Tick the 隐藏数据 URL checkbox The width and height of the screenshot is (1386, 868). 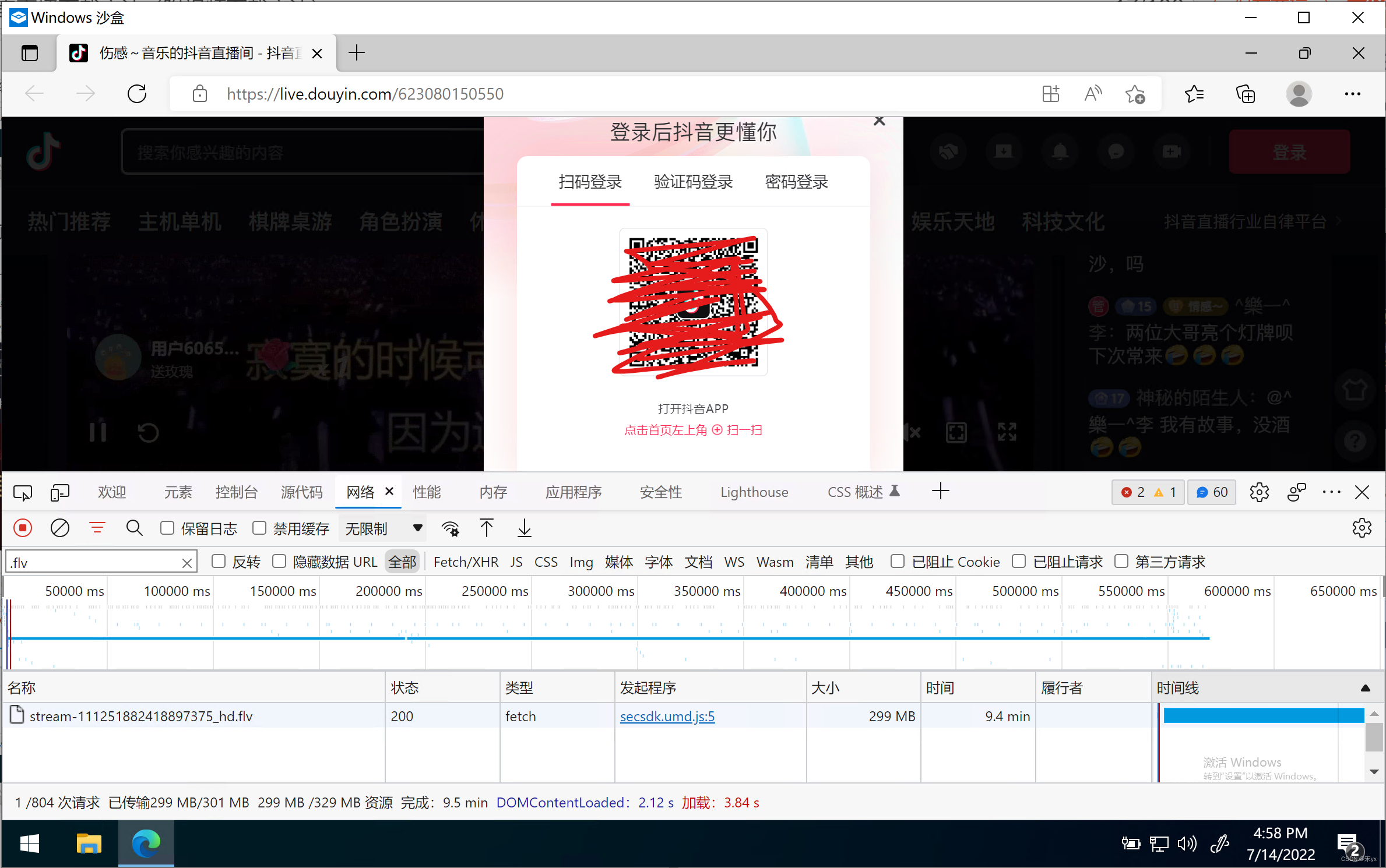coord(280,562)
